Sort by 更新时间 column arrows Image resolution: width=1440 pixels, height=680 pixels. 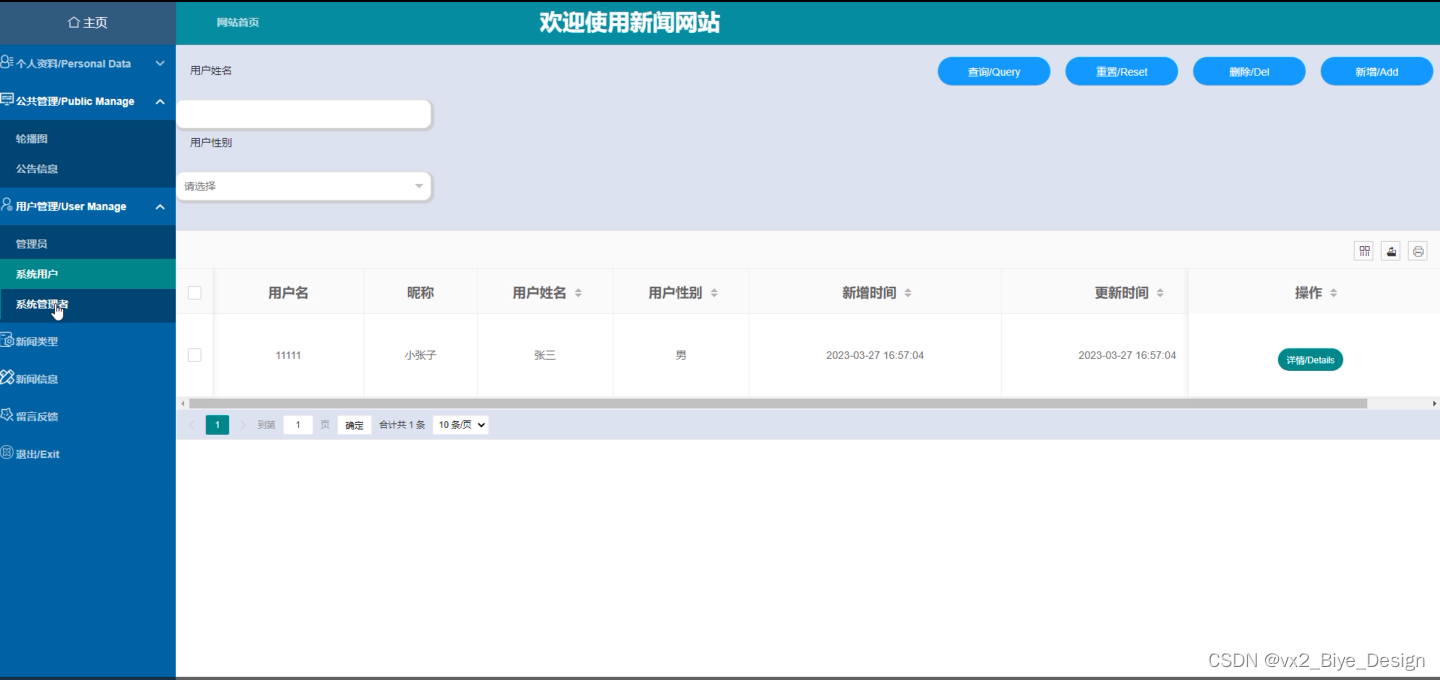click(1160, 293)
